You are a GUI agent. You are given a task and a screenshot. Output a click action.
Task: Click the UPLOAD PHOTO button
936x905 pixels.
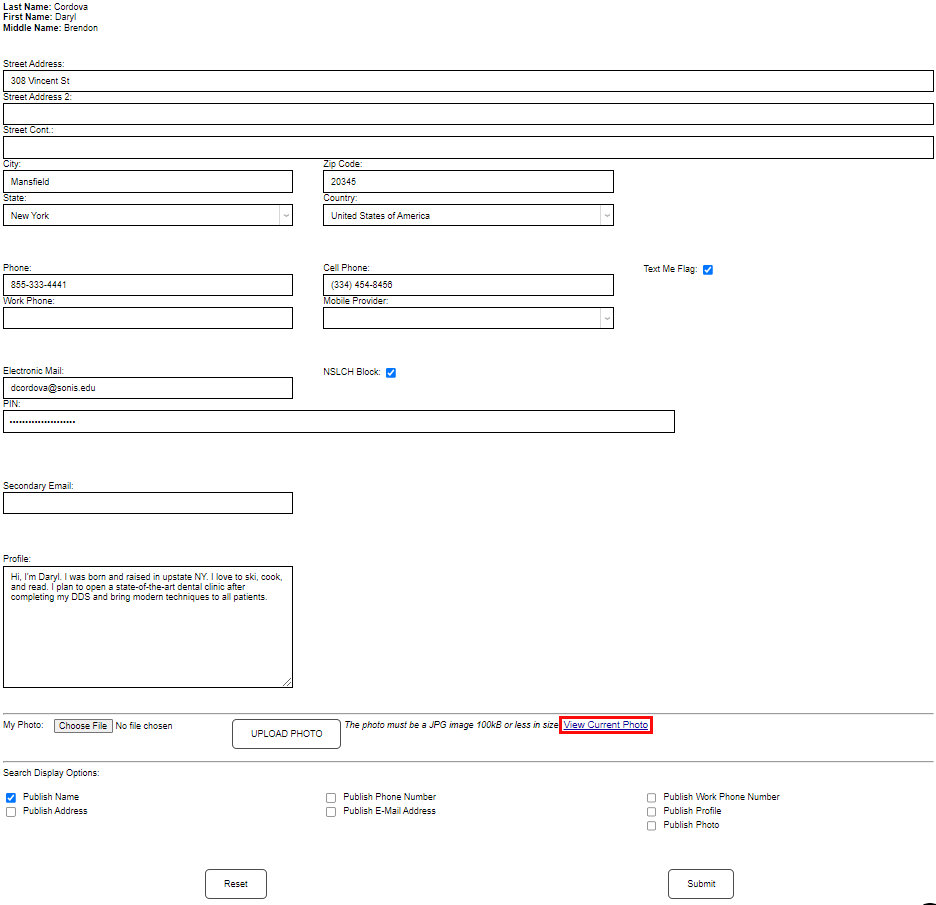(286, 733)
